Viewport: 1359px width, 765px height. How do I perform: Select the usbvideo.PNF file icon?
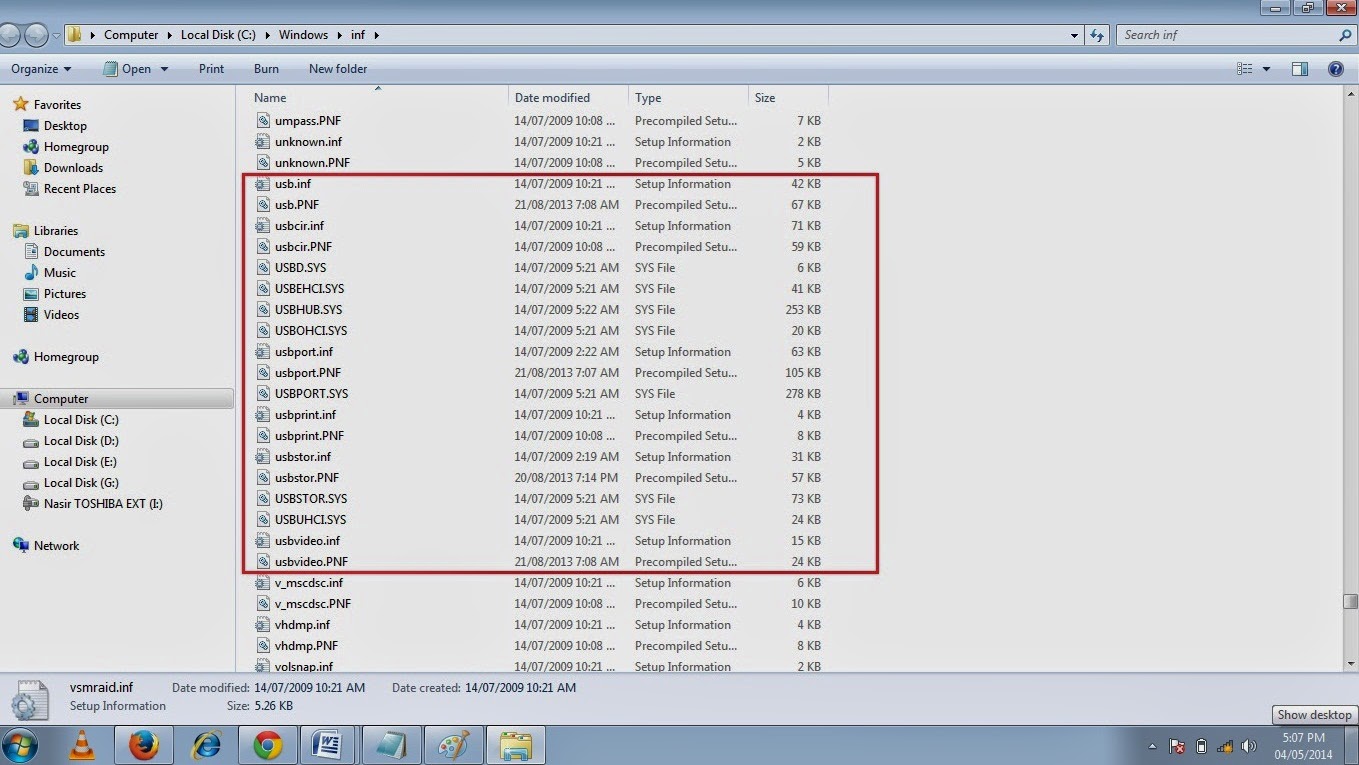[263, 562]
